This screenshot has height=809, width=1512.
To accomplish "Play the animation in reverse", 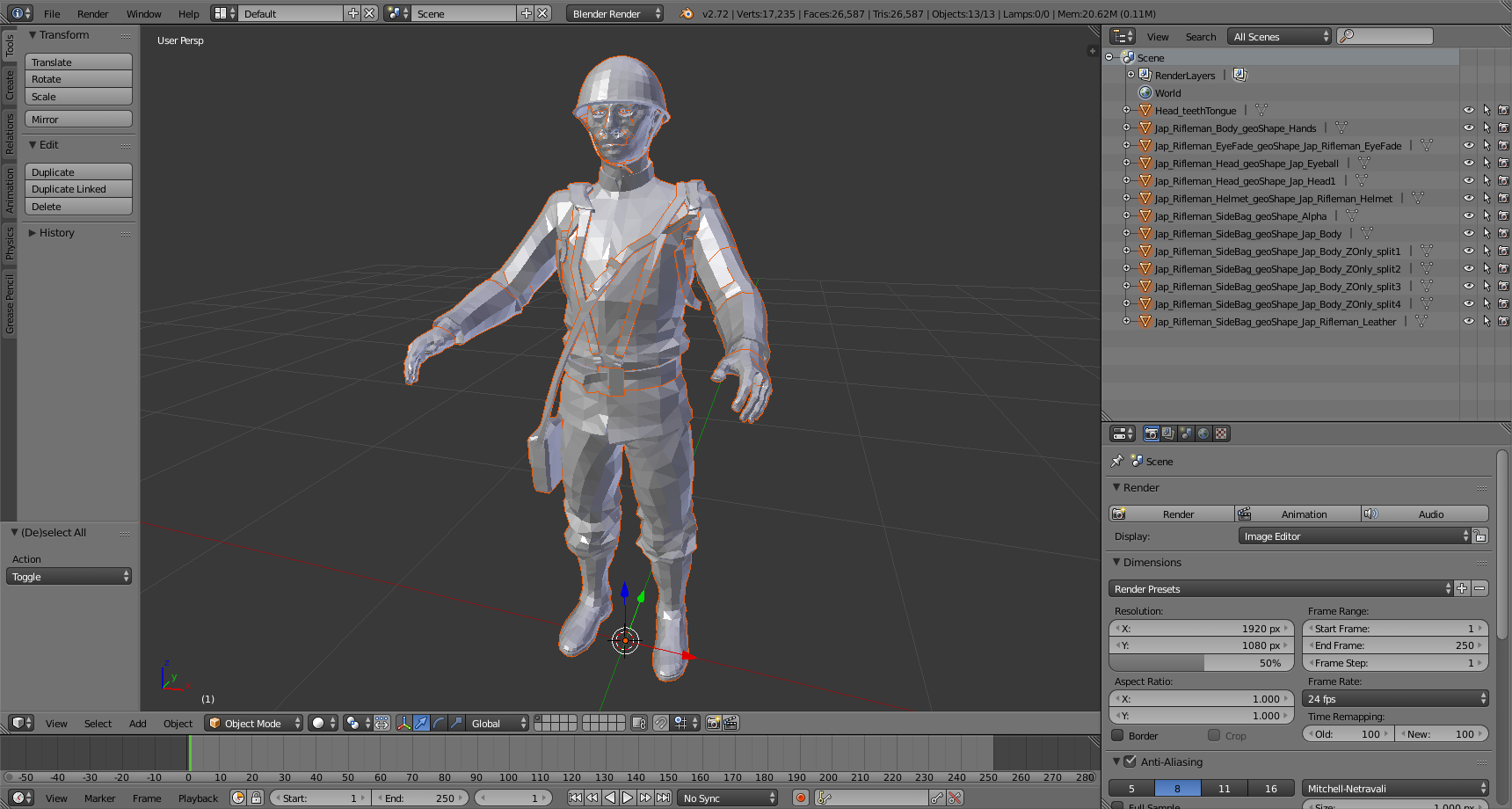I will coord(610,798).
